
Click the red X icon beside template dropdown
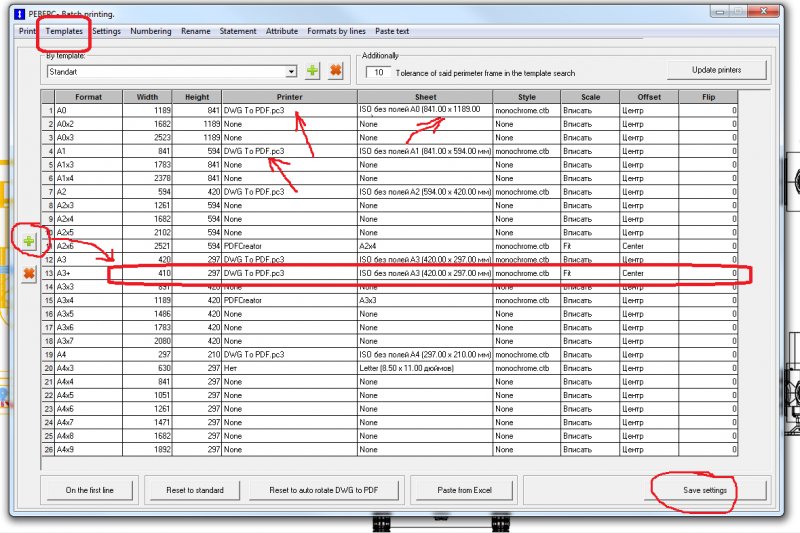[x=335, y=71]
